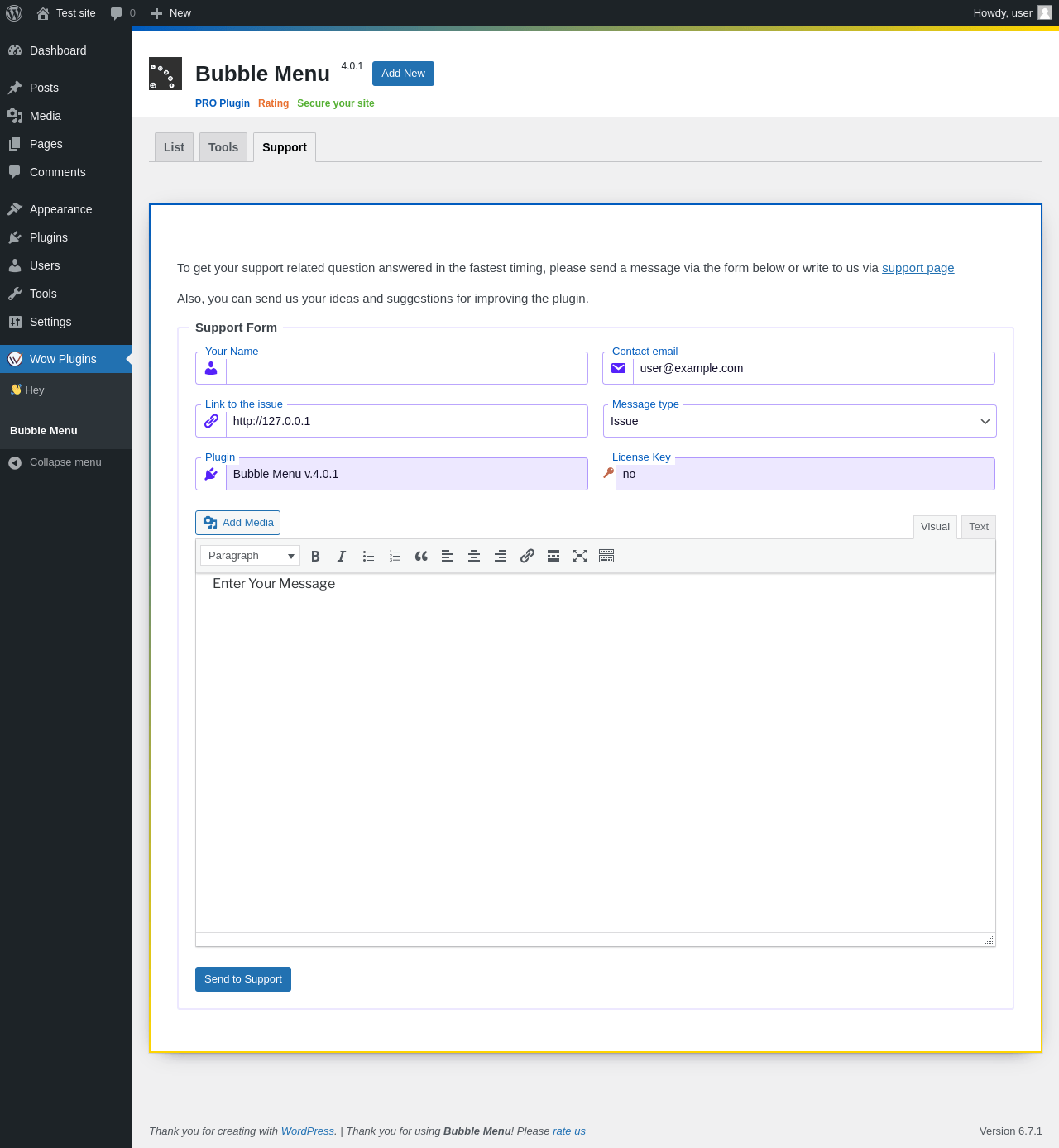
Task: Click the Bubble Menu plugin logo
Action: coord(165,74)
